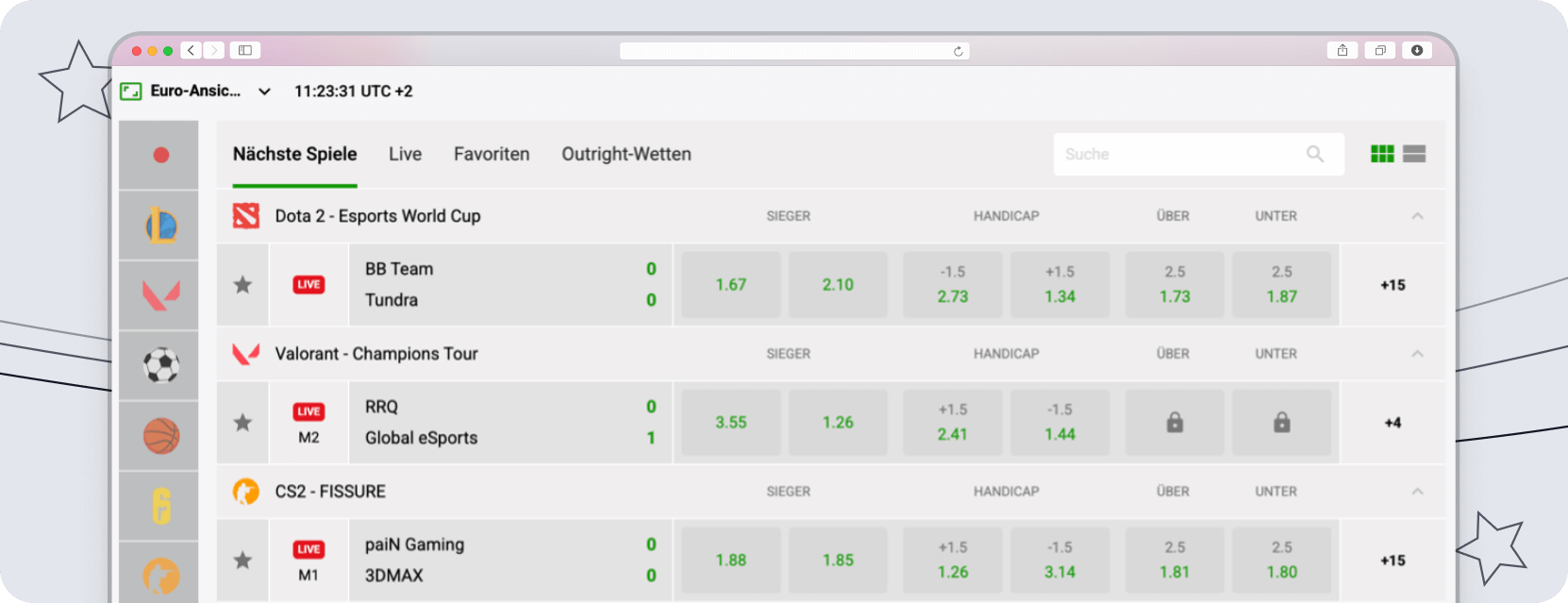The width and height of the screenshot is (1568, 603).
Task: Open the Favoriten tab
Action: (x=492, y=154)
